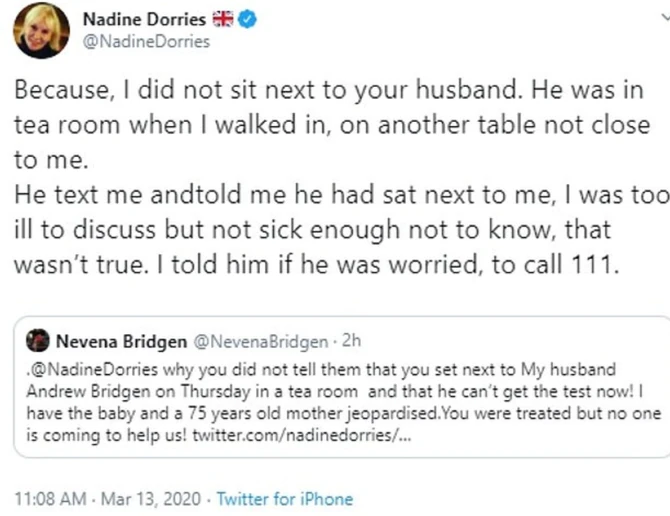Click the Twitter for iPhone source link

click(285, 497)
